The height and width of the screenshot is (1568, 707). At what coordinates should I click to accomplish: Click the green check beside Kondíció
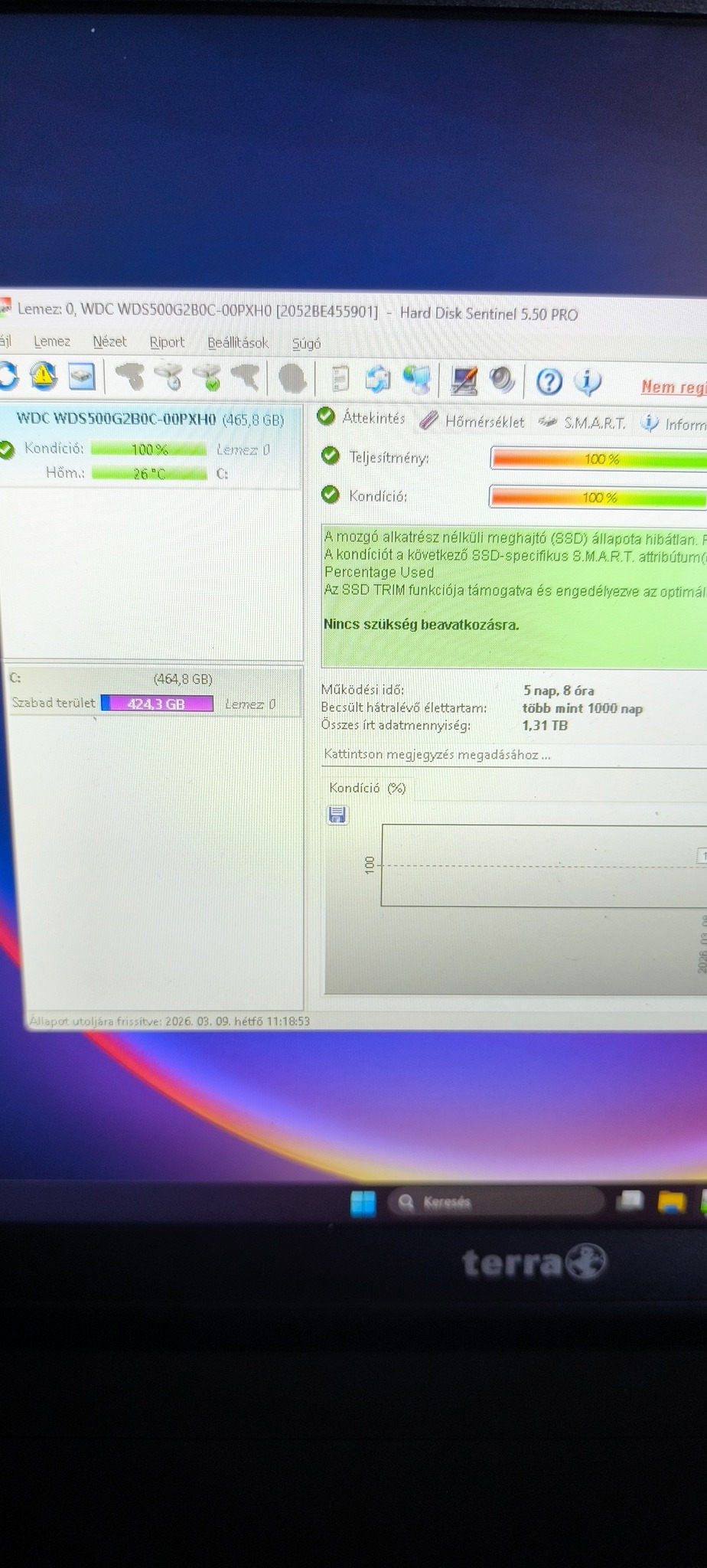(x=331, y=495)
